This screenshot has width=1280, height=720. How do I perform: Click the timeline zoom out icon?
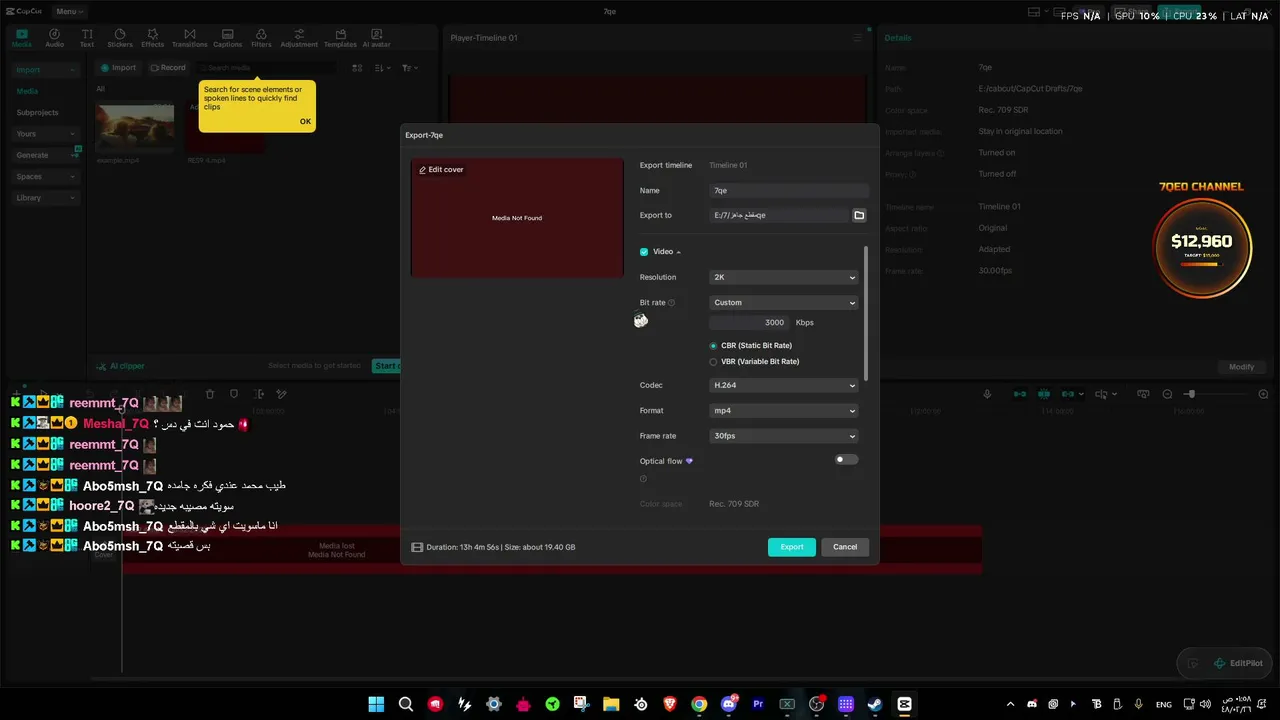1167,394
